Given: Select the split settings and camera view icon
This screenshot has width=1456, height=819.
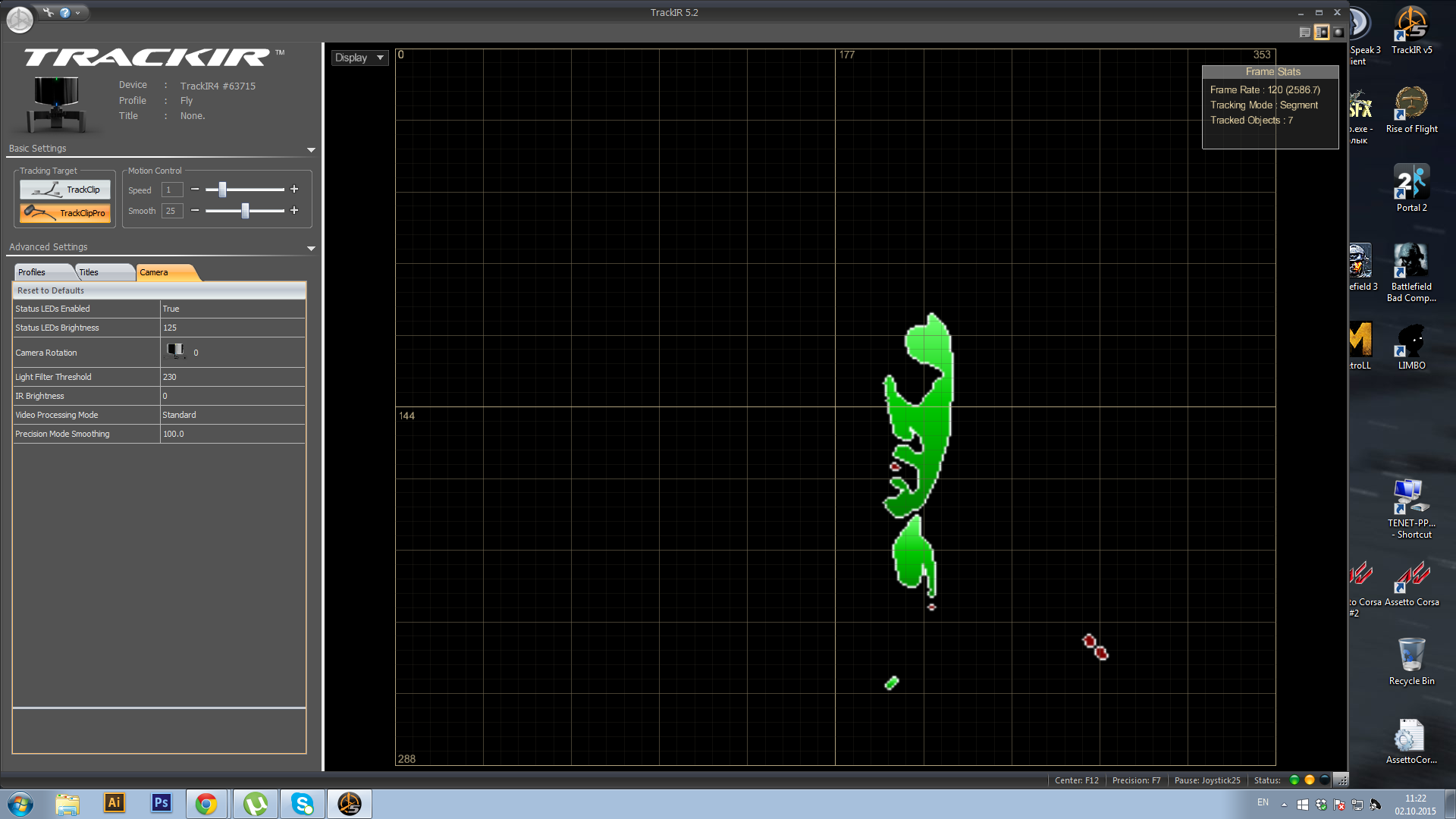Looking at the screenshot, I should pos(1322,33).
